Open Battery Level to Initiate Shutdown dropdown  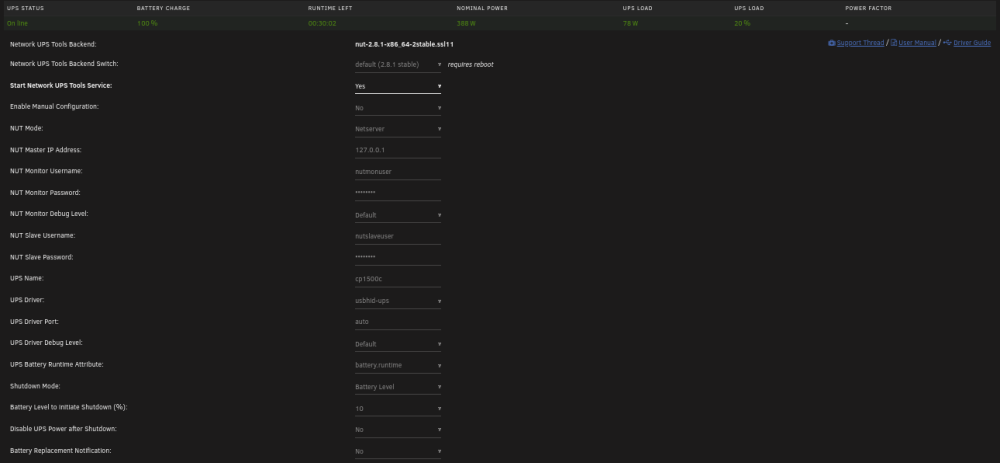pyautogui.click(x=398, y=408)
